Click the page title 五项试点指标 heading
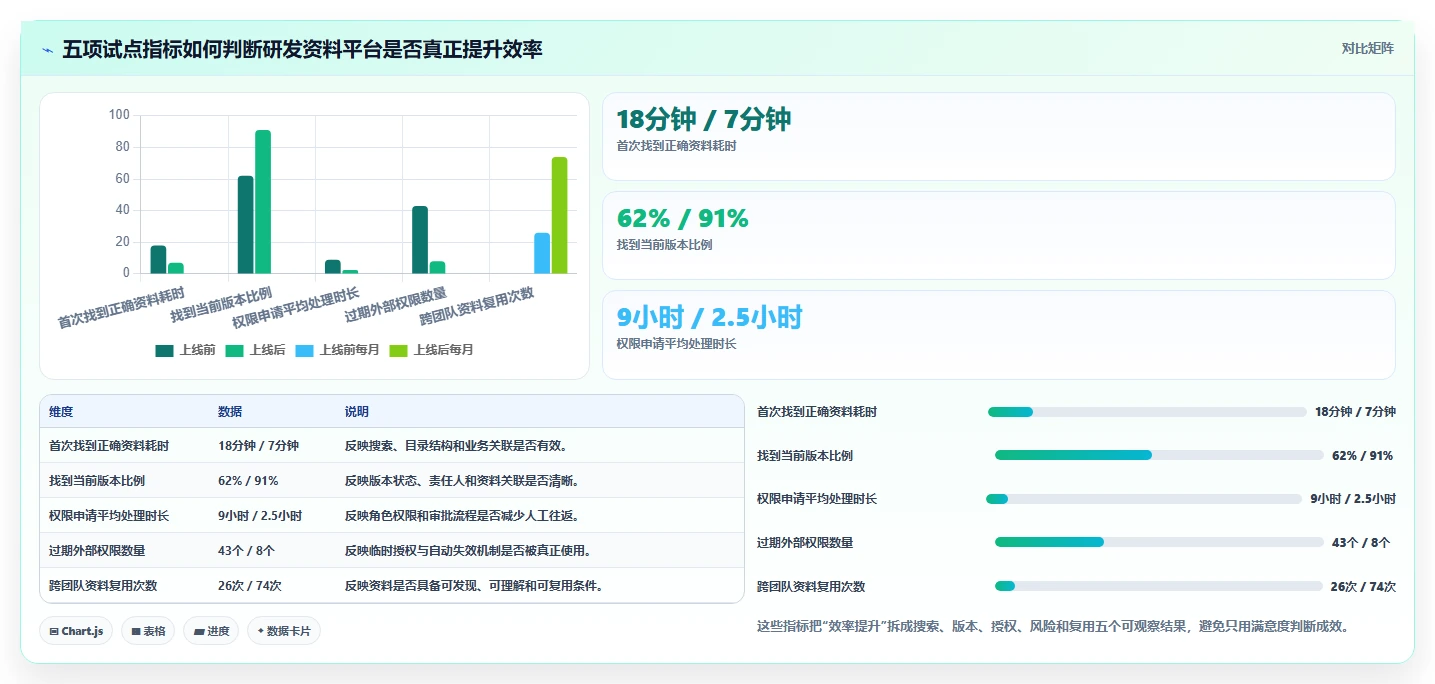Screen dimensions: 1435x684 pyautogui.click(x=302, y=49)
